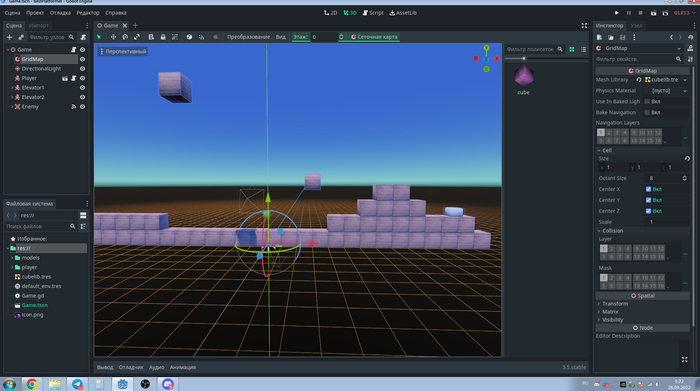Screen dimensions: 700x391
Task: Switch to 2D workspace
Action: pyautogui.click(x=331, y=13)
